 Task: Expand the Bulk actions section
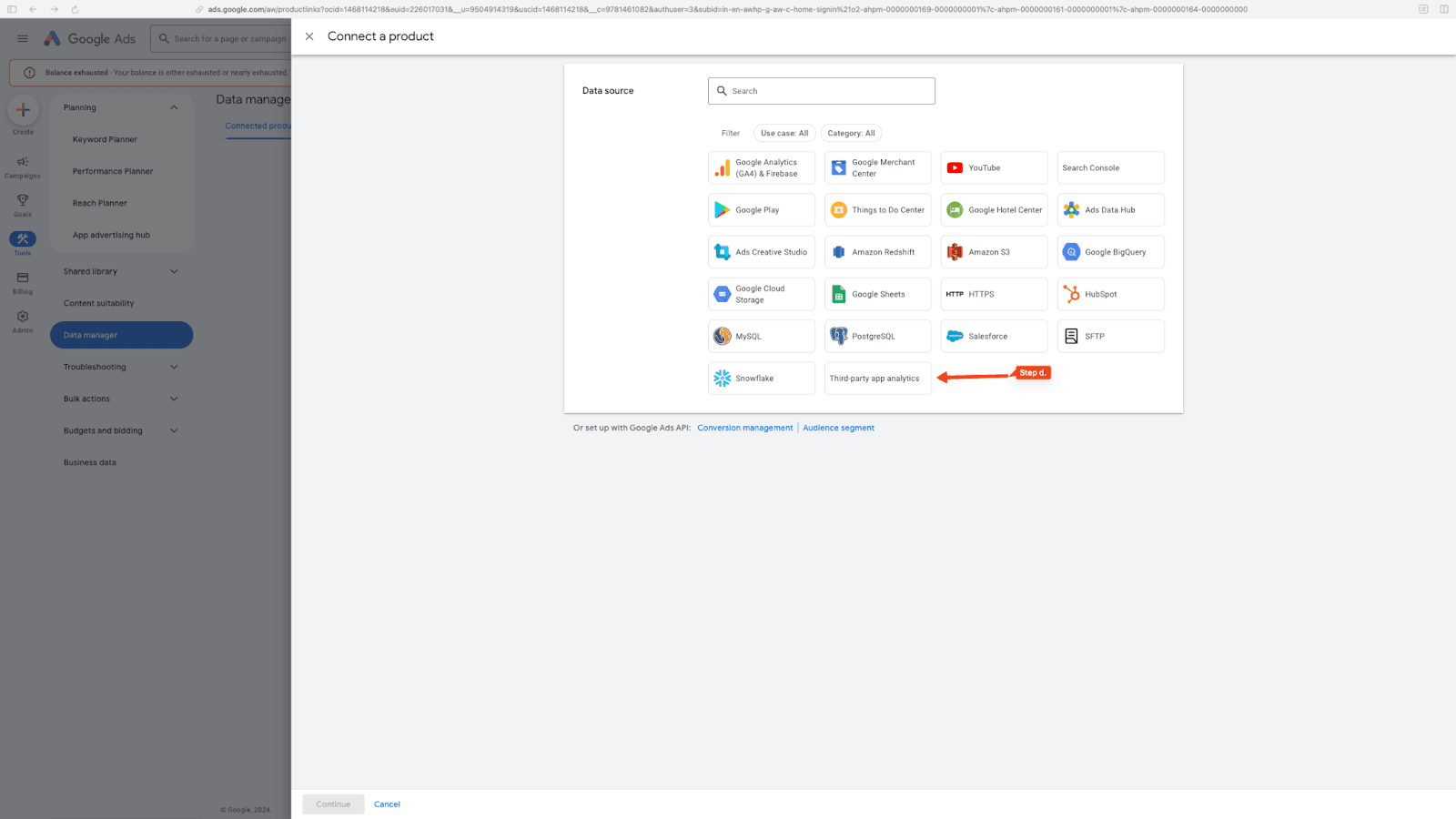(121, 399)
